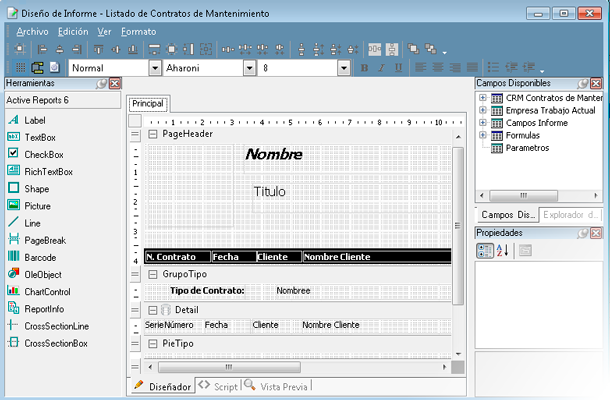Expand Empresa Trabajo Actual tree node
Screen dimensions: 610x400
coord(483,110)
